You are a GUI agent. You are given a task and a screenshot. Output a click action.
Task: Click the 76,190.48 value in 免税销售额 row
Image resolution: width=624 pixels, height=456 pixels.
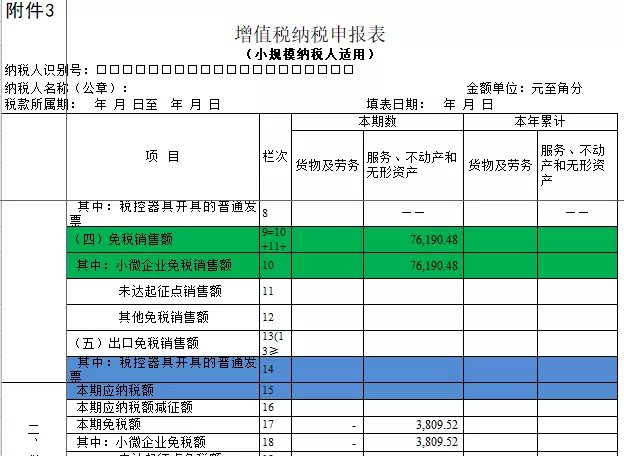434,240
